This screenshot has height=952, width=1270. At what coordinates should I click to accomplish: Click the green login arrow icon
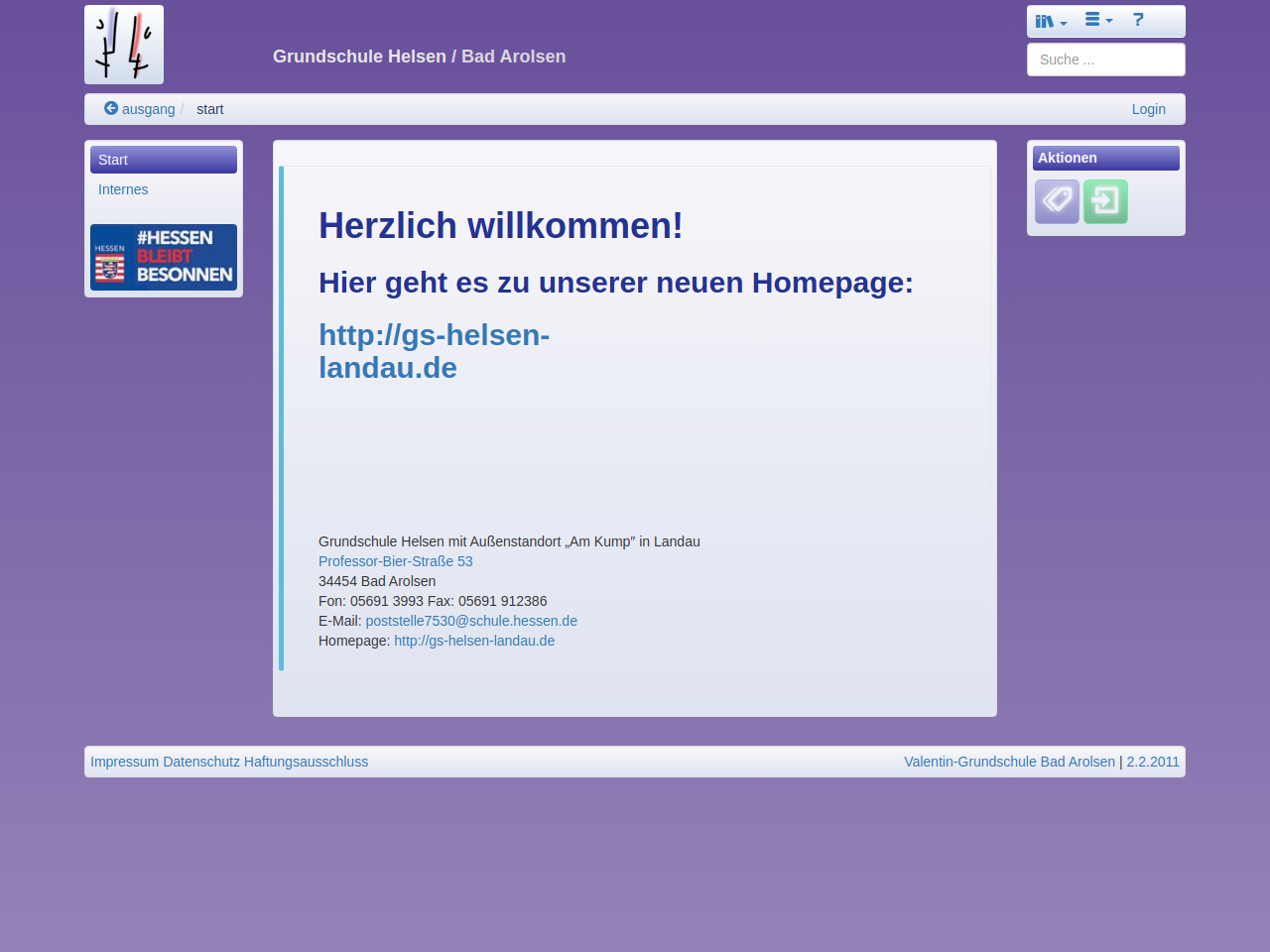(1105, 201)
